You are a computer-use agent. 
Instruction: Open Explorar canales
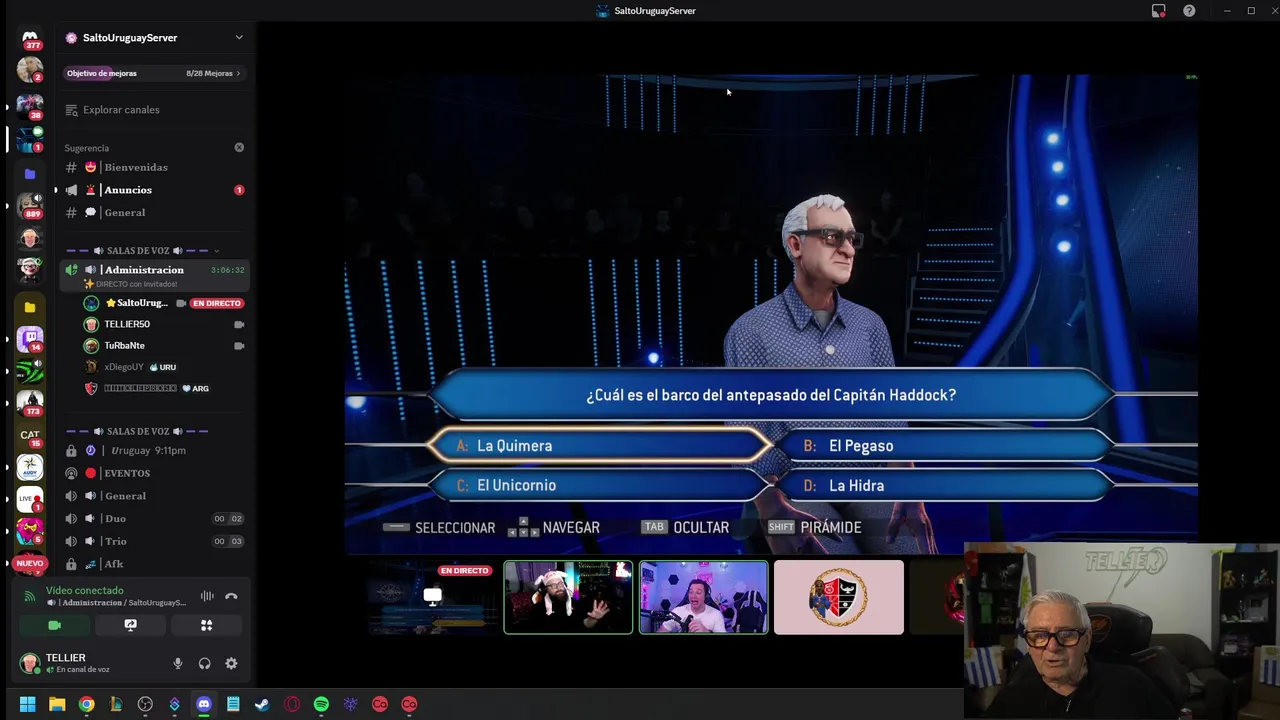point(121,110)
